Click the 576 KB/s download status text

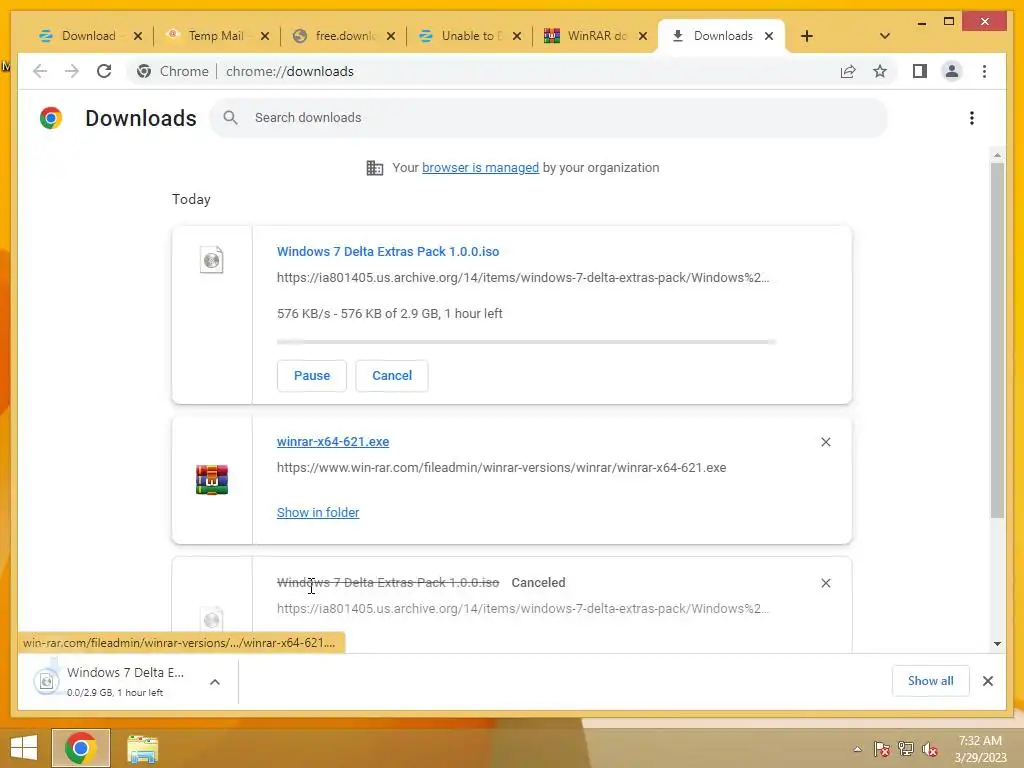click(x=390, y=313)
